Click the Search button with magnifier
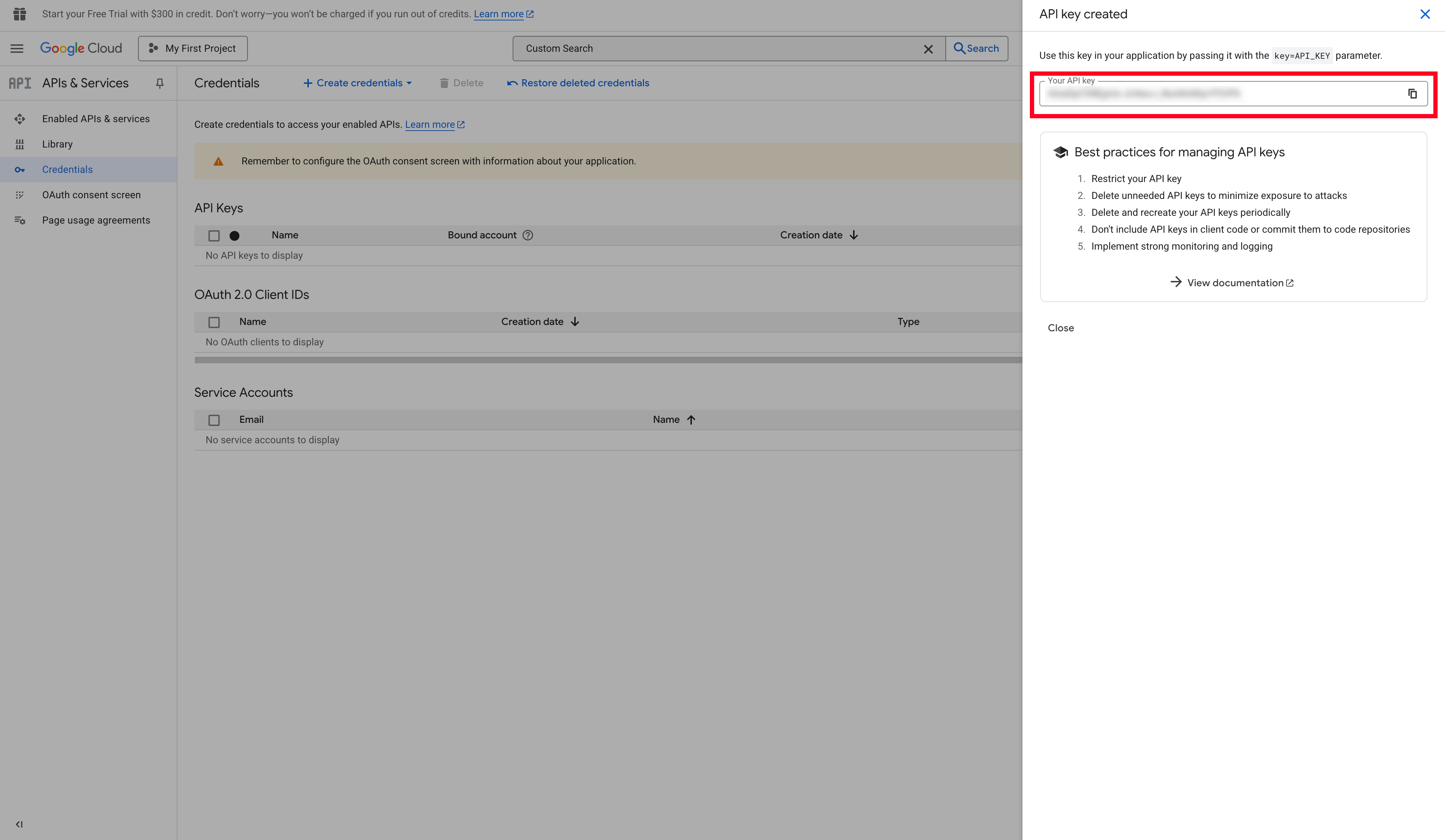Screen dimensions: 1445x840 (x=976, y=49)
